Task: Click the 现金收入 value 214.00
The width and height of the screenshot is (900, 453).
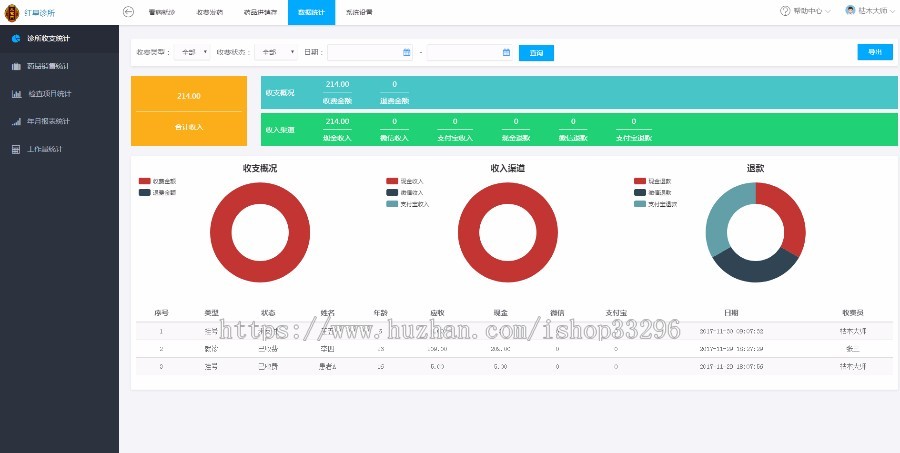Action: tap(338, 122)
